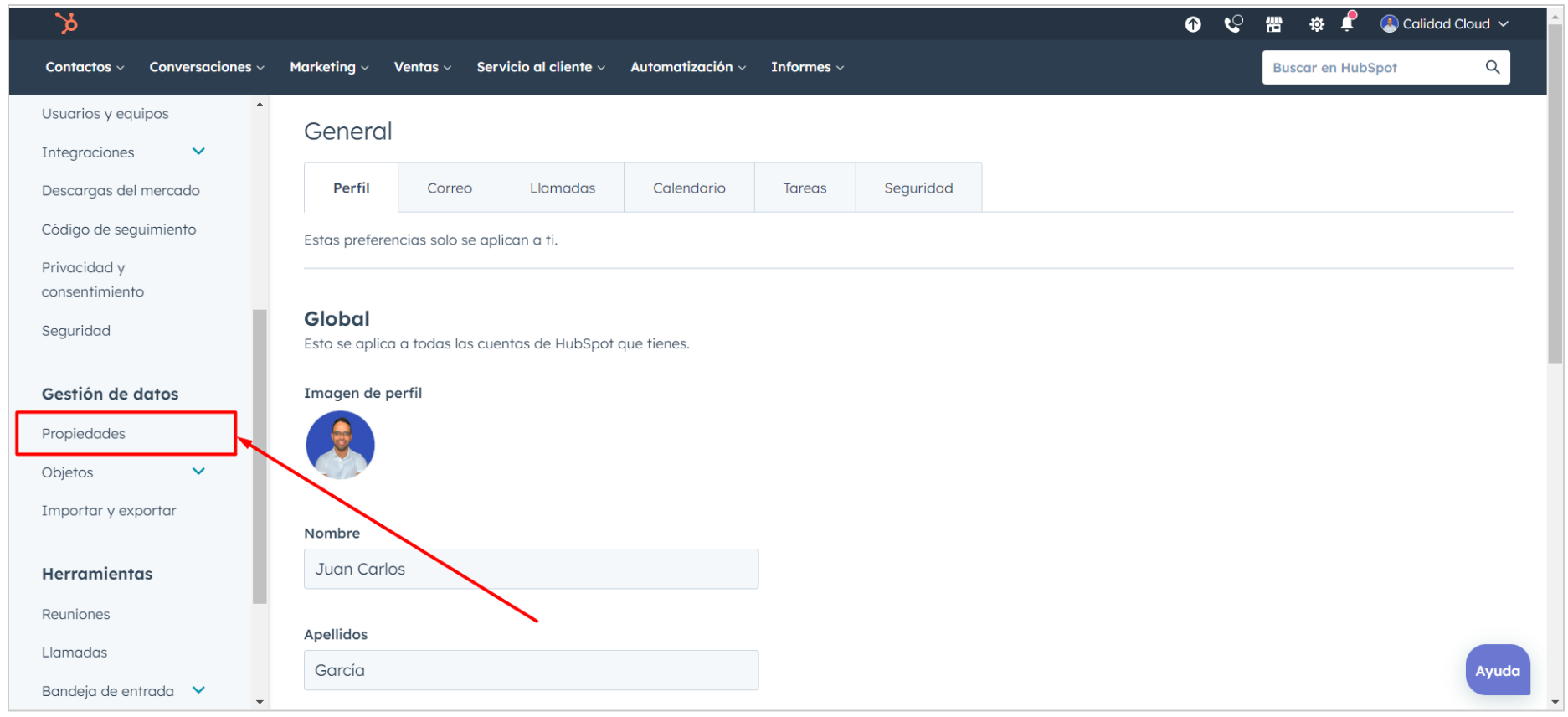Open the Informes navigation menu

click(807, 67)
